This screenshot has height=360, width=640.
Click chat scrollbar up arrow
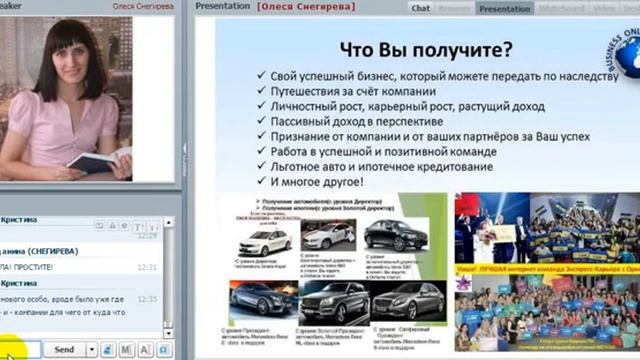169,222
